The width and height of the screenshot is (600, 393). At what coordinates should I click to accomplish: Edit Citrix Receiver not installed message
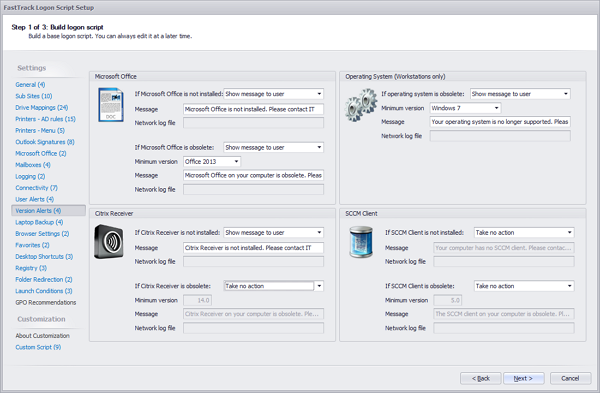[253, 248]
